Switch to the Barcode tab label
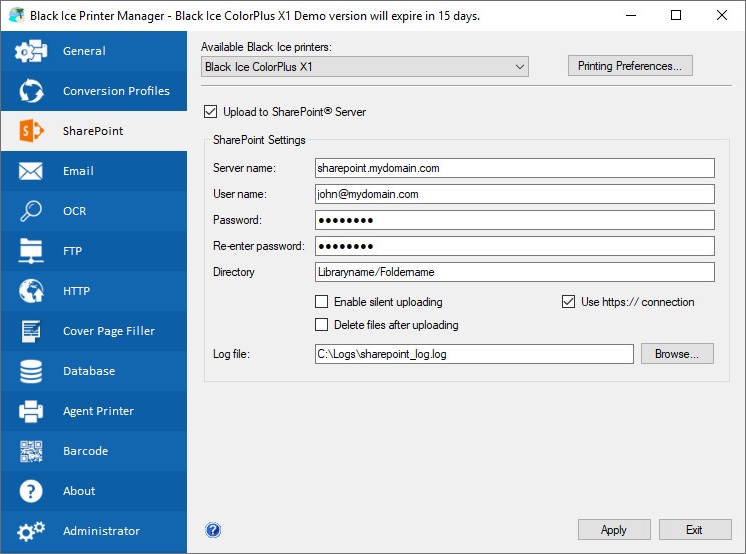The height and width of the screenshot is (554, 746). coord(86,451)
